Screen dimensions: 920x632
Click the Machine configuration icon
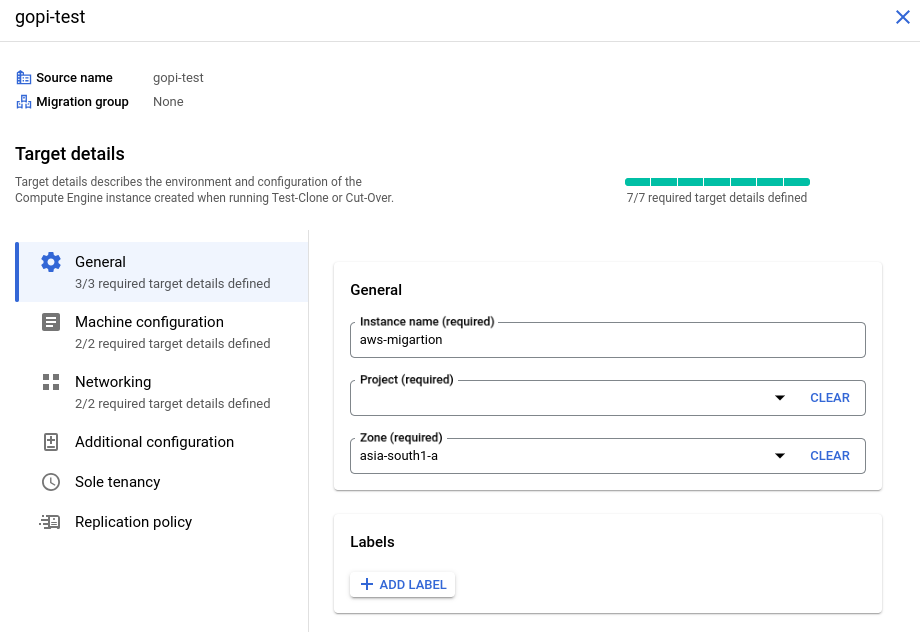point(51,322)
